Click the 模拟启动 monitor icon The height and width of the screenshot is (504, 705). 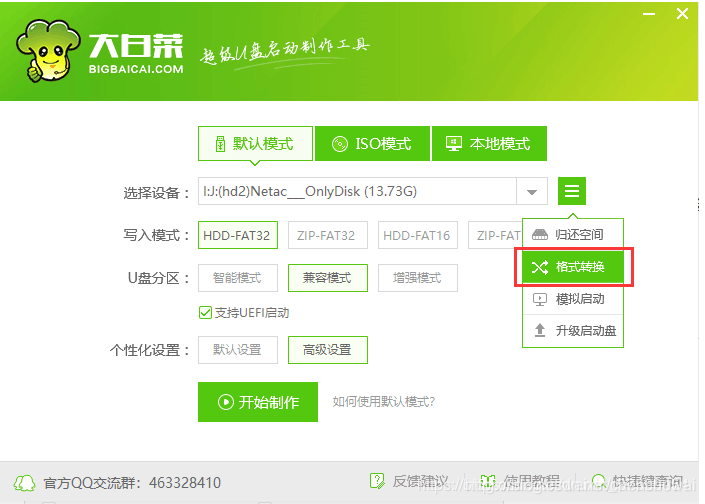click(540, 299)
